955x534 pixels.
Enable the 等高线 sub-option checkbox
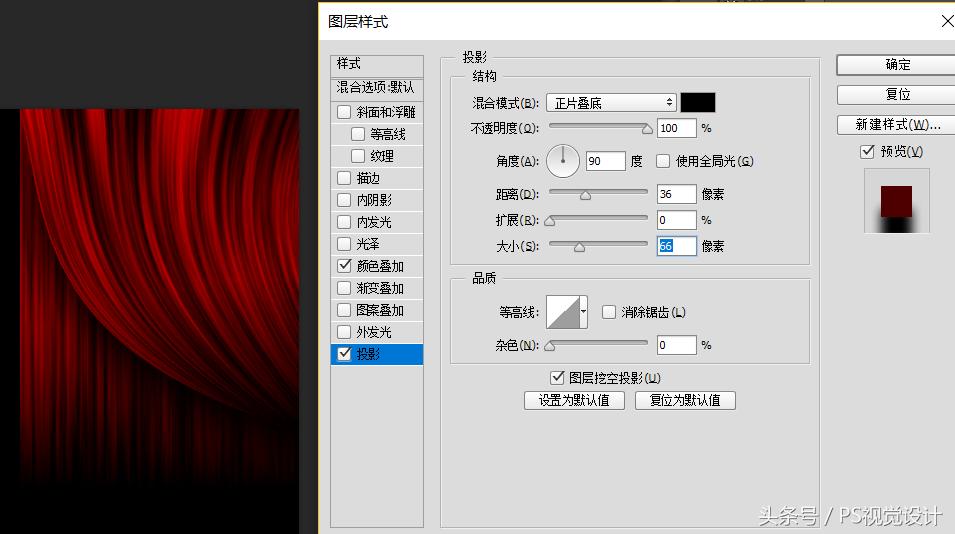point(358,134)
